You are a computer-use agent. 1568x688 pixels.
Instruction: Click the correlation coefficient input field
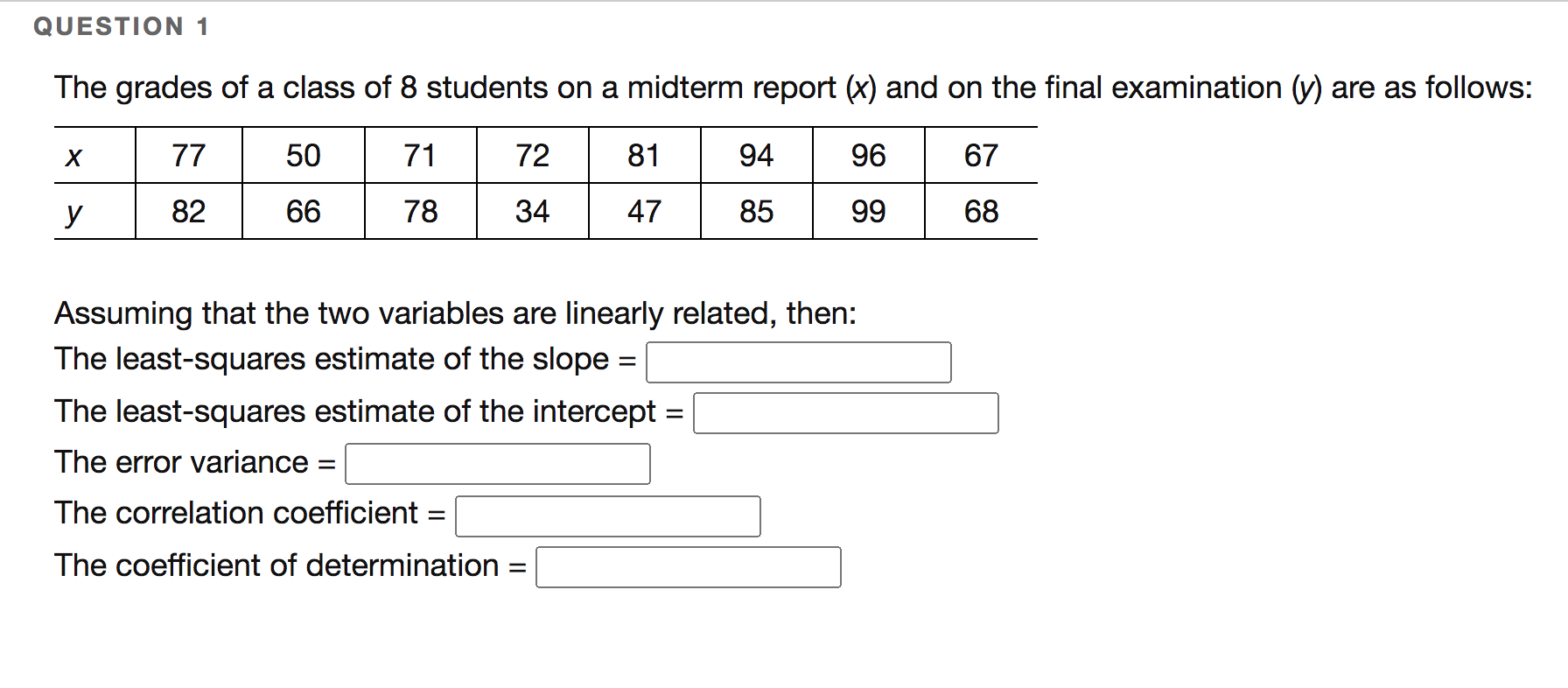click(607, 516)
